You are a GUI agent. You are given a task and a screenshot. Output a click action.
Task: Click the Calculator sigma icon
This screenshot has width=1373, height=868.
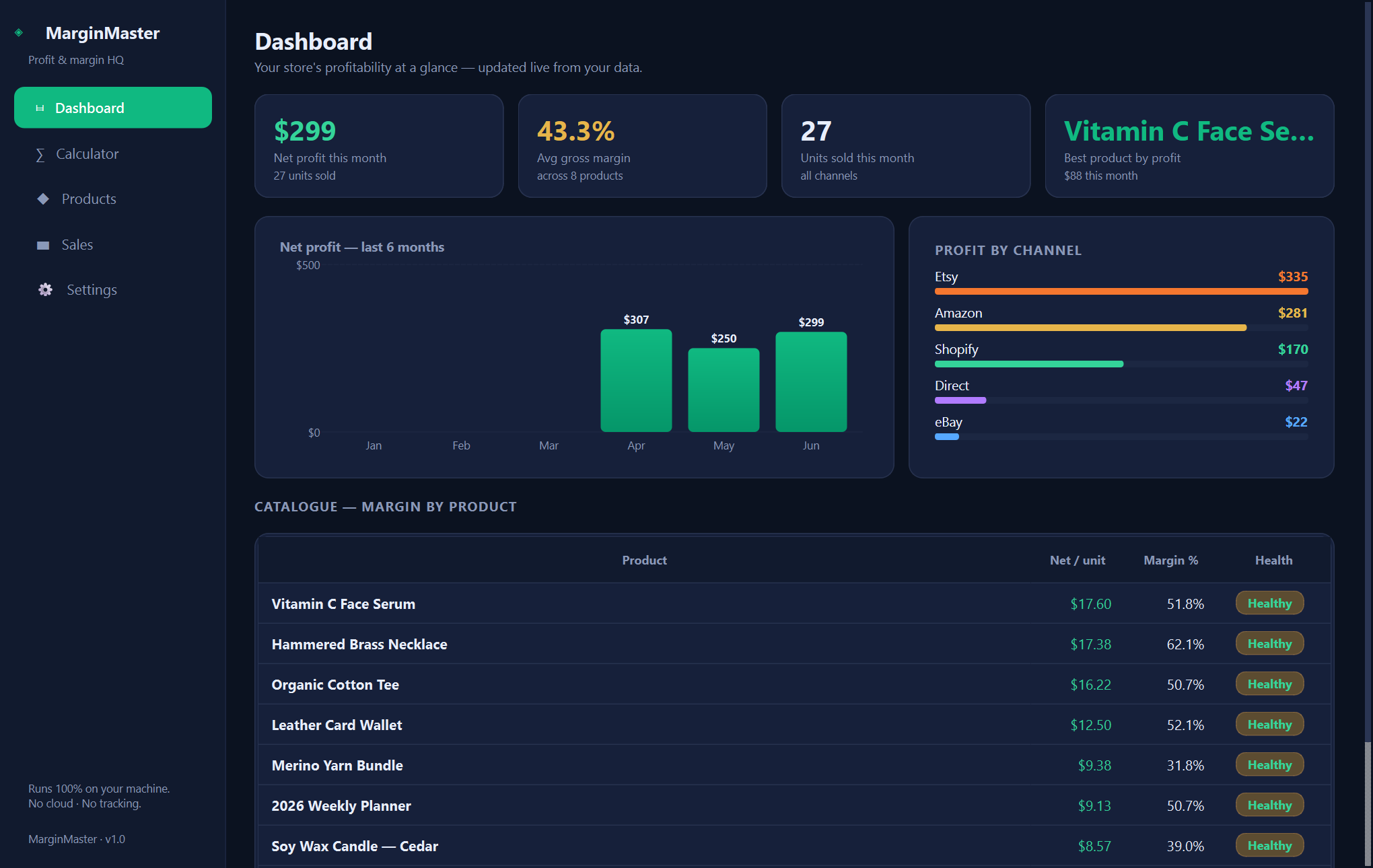(40, 155)
